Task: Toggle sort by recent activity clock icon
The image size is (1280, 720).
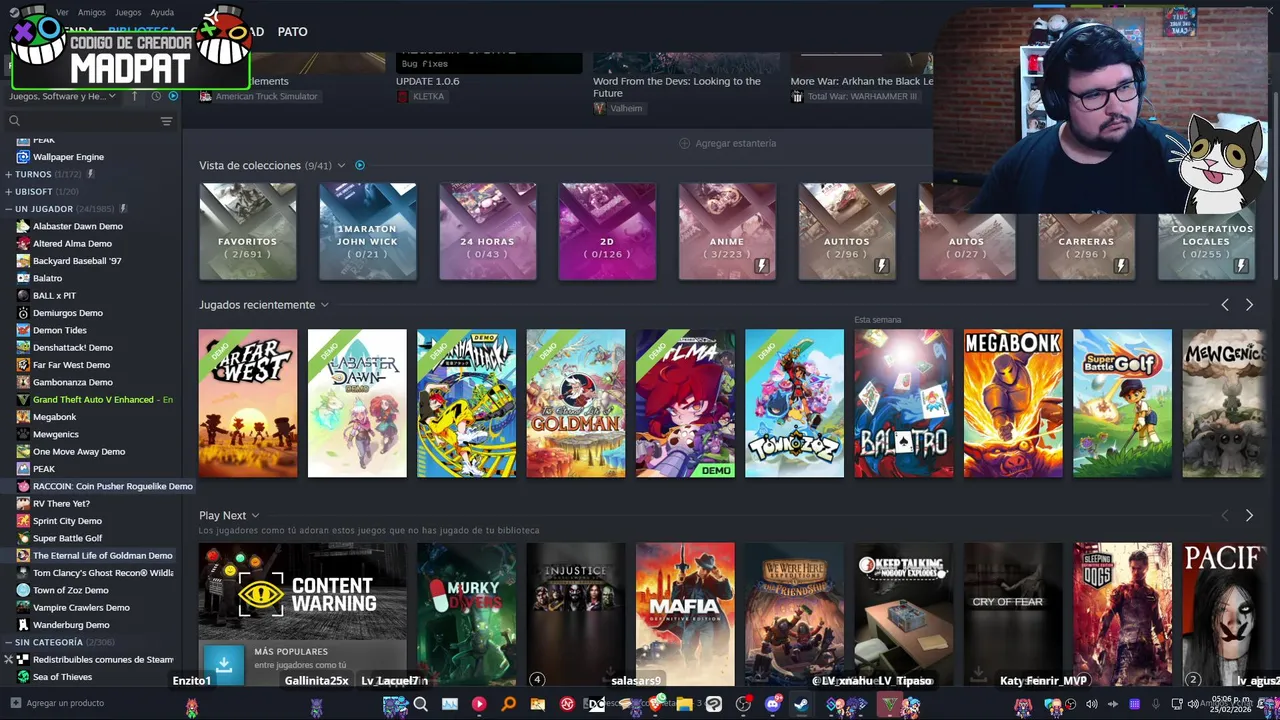Action: [156, 96]
